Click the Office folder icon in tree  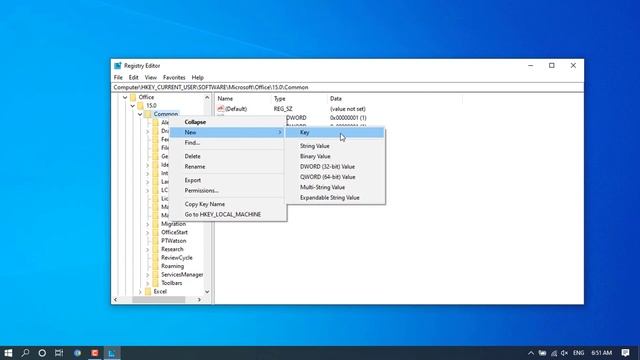[x=133, y=97]
